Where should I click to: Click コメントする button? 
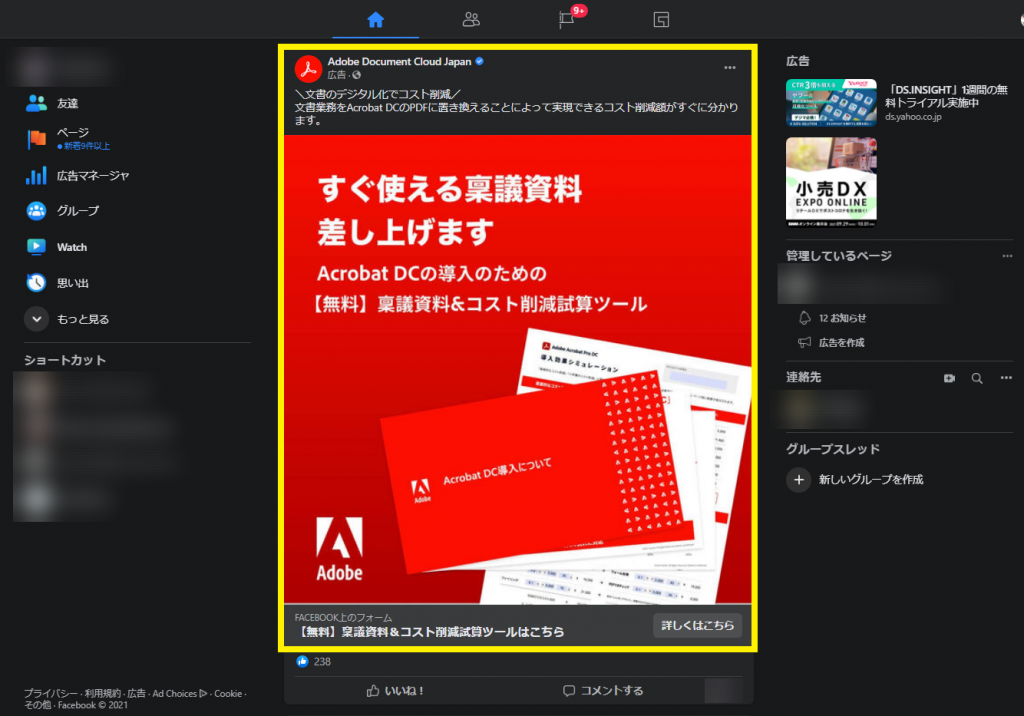(x=603, y=691)
